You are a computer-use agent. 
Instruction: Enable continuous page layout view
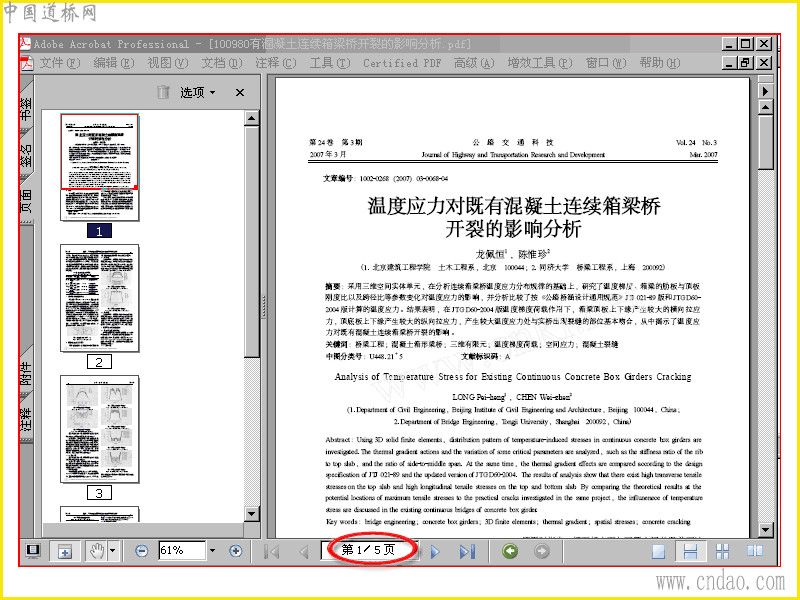690,551
